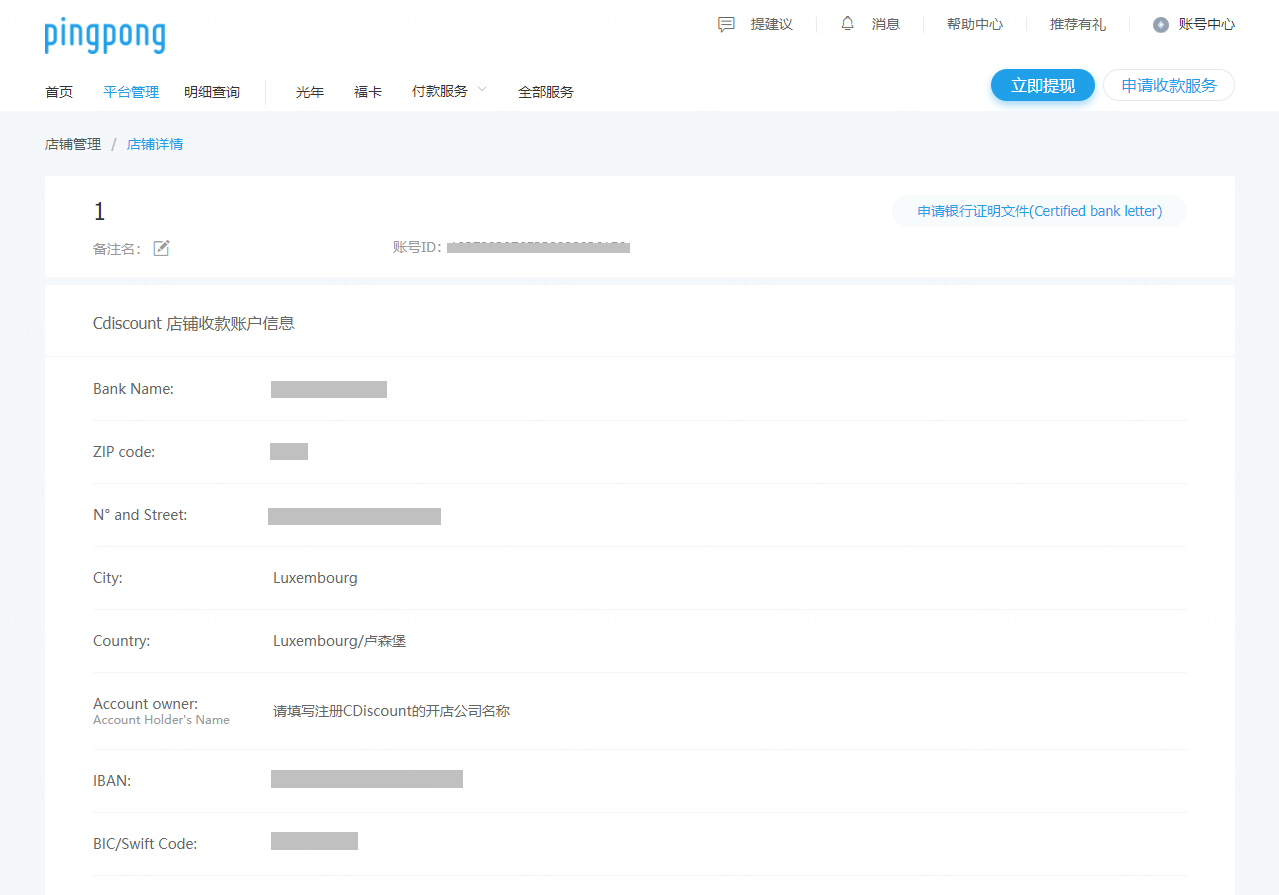The image size is (1279, 895).
Task: Click the store name "1" title
Action: click(x=99, y=211)
